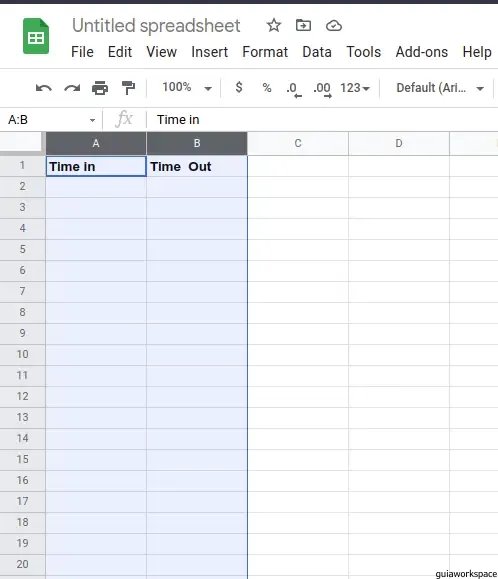
Task: Open the Default (Arial) font dropdown
Action: pos(440,88)
